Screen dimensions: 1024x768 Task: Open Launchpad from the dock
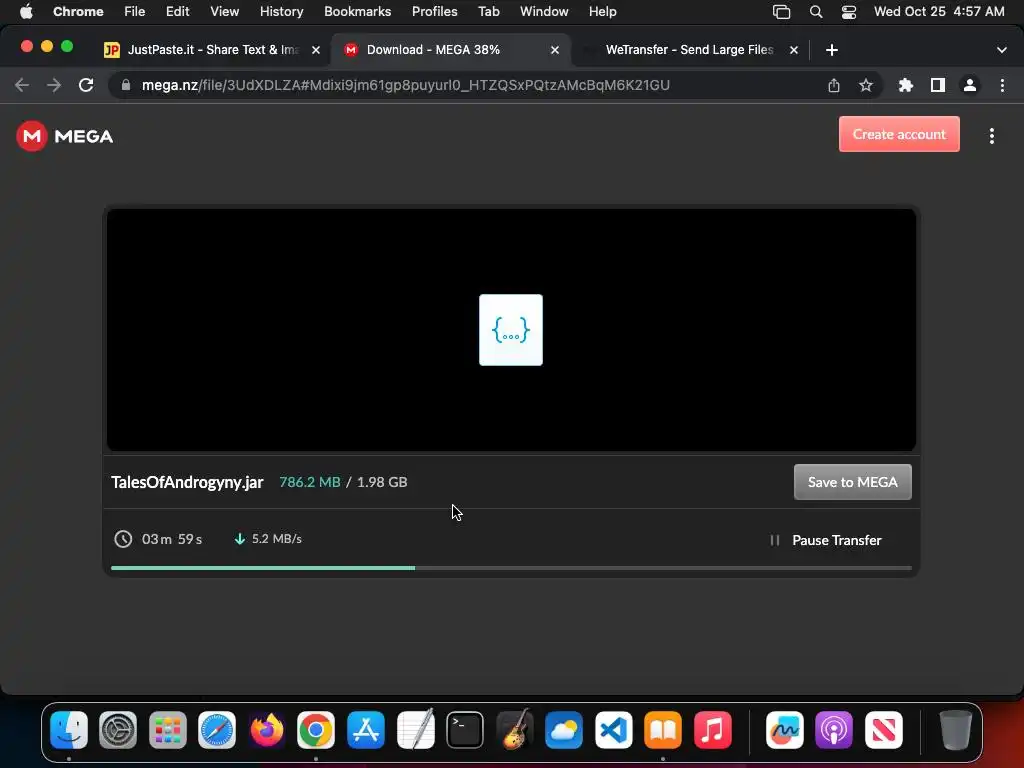click(x=168, y=729)
